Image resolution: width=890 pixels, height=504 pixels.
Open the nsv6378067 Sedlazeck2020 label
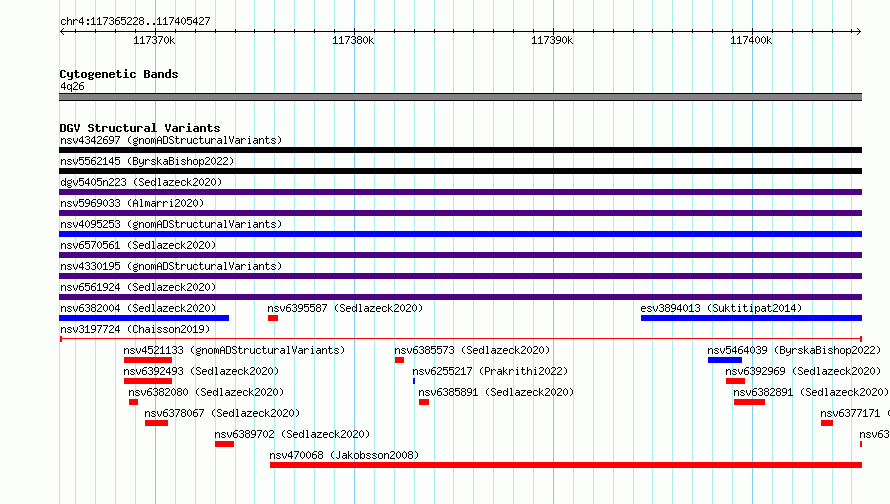click(x=222, y=413)
